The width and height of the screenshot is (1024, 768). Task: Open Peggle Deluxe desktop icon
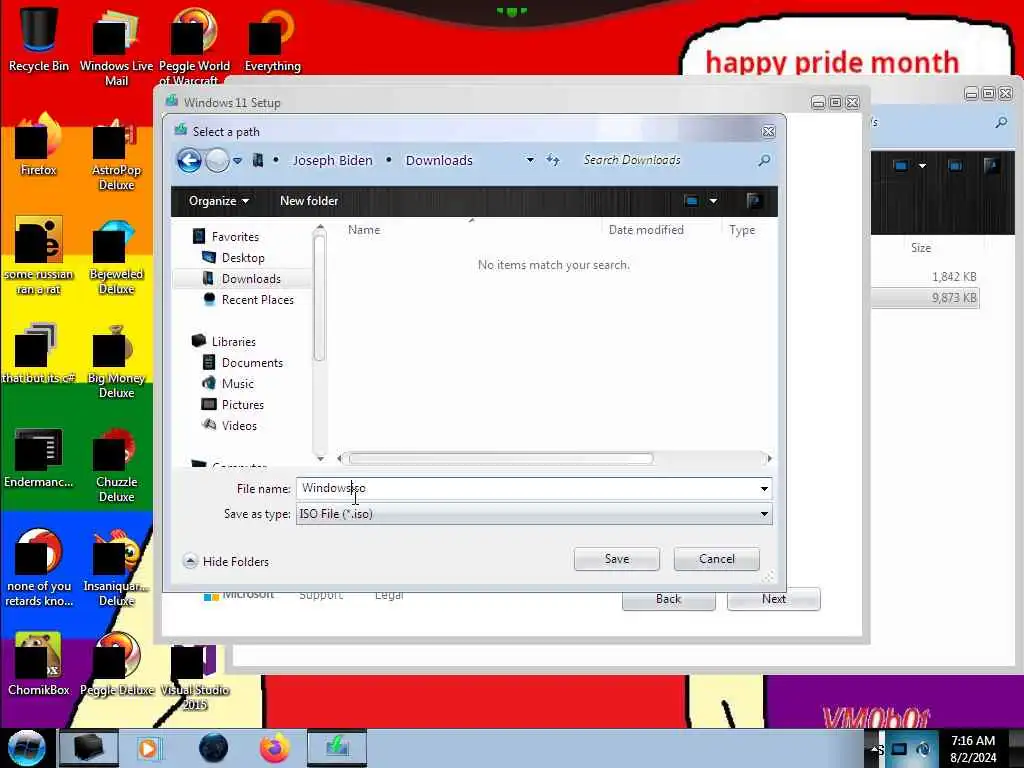[116, 665]
